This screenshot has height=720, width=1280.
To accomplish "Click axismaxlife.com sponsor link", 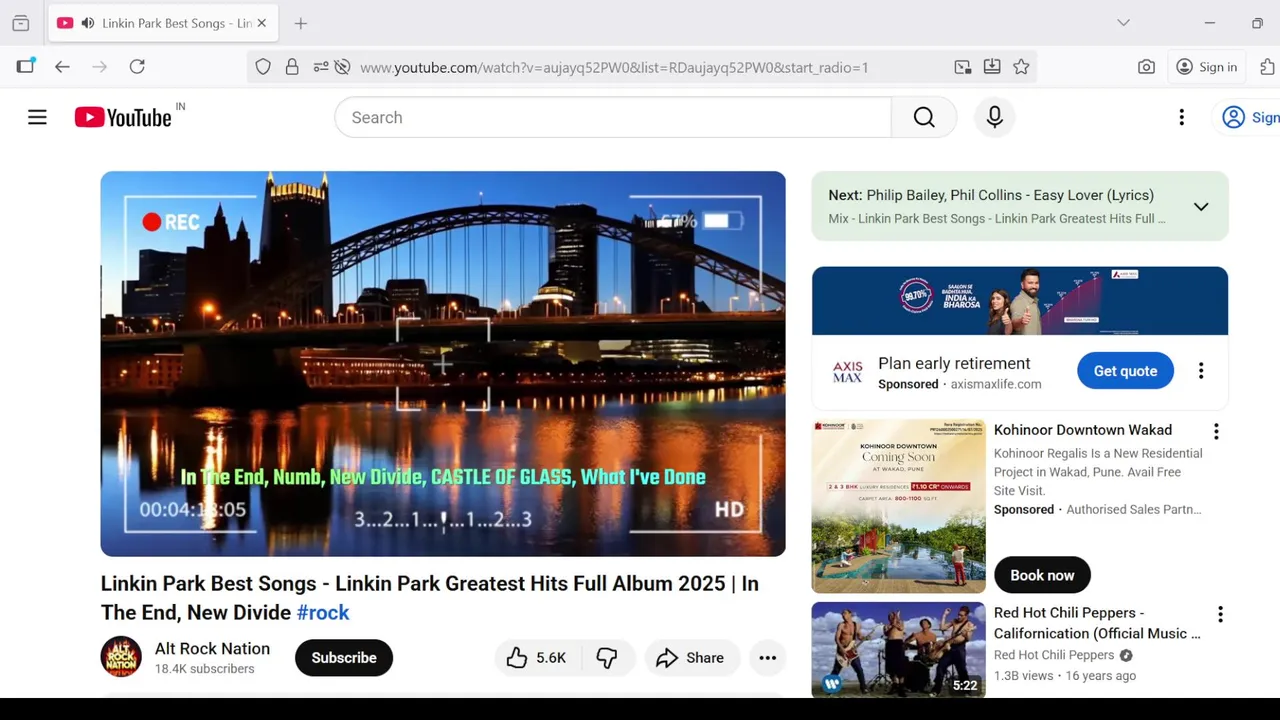I will 996,384.
